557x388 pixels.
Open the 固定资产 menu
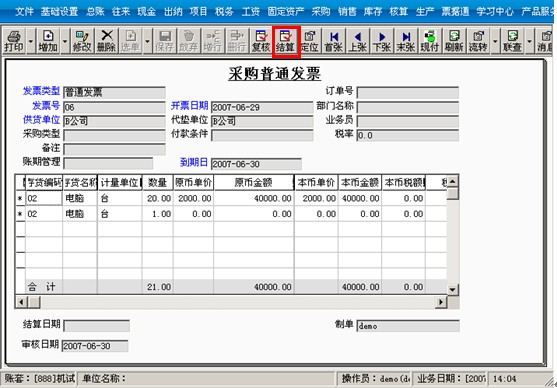click(286, 11)
